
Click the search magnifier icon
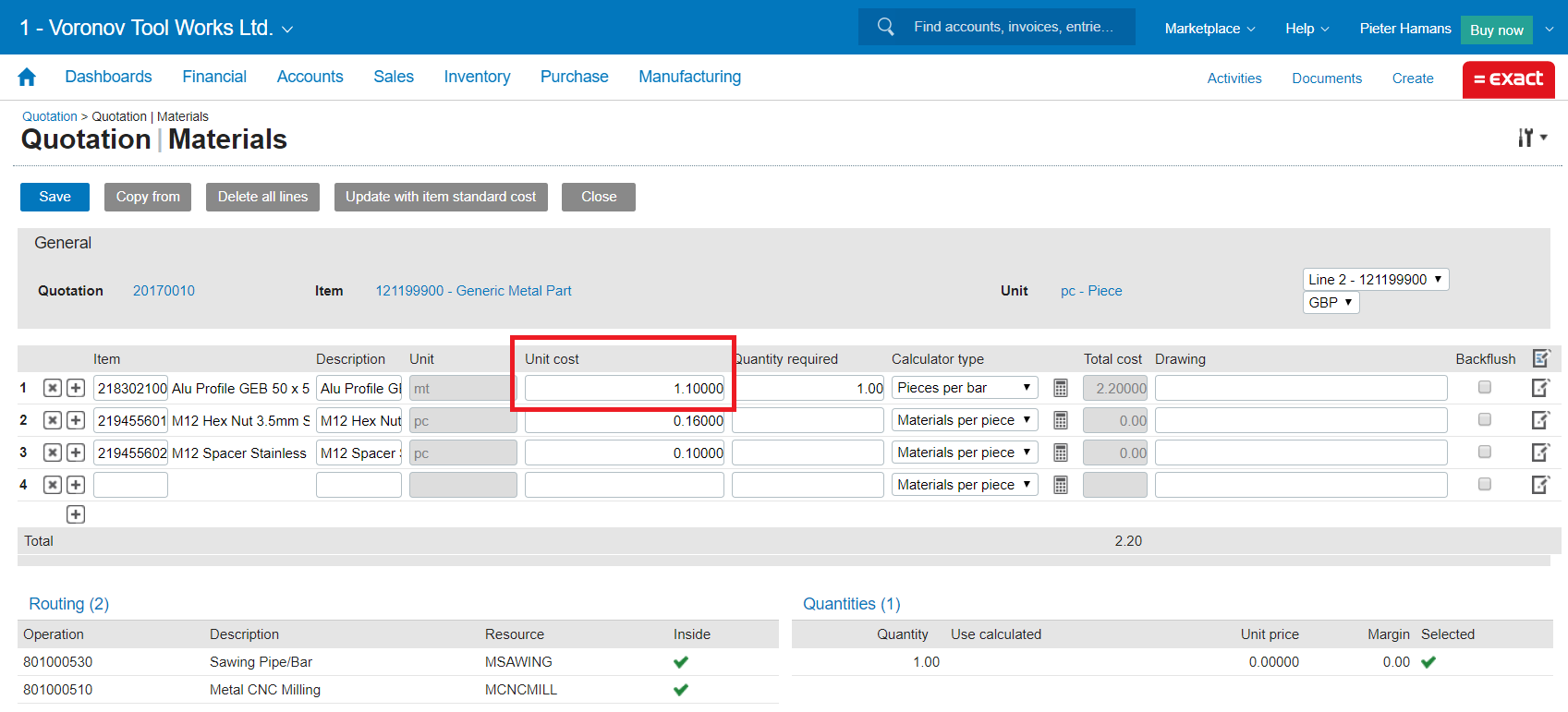pos(885,27)
